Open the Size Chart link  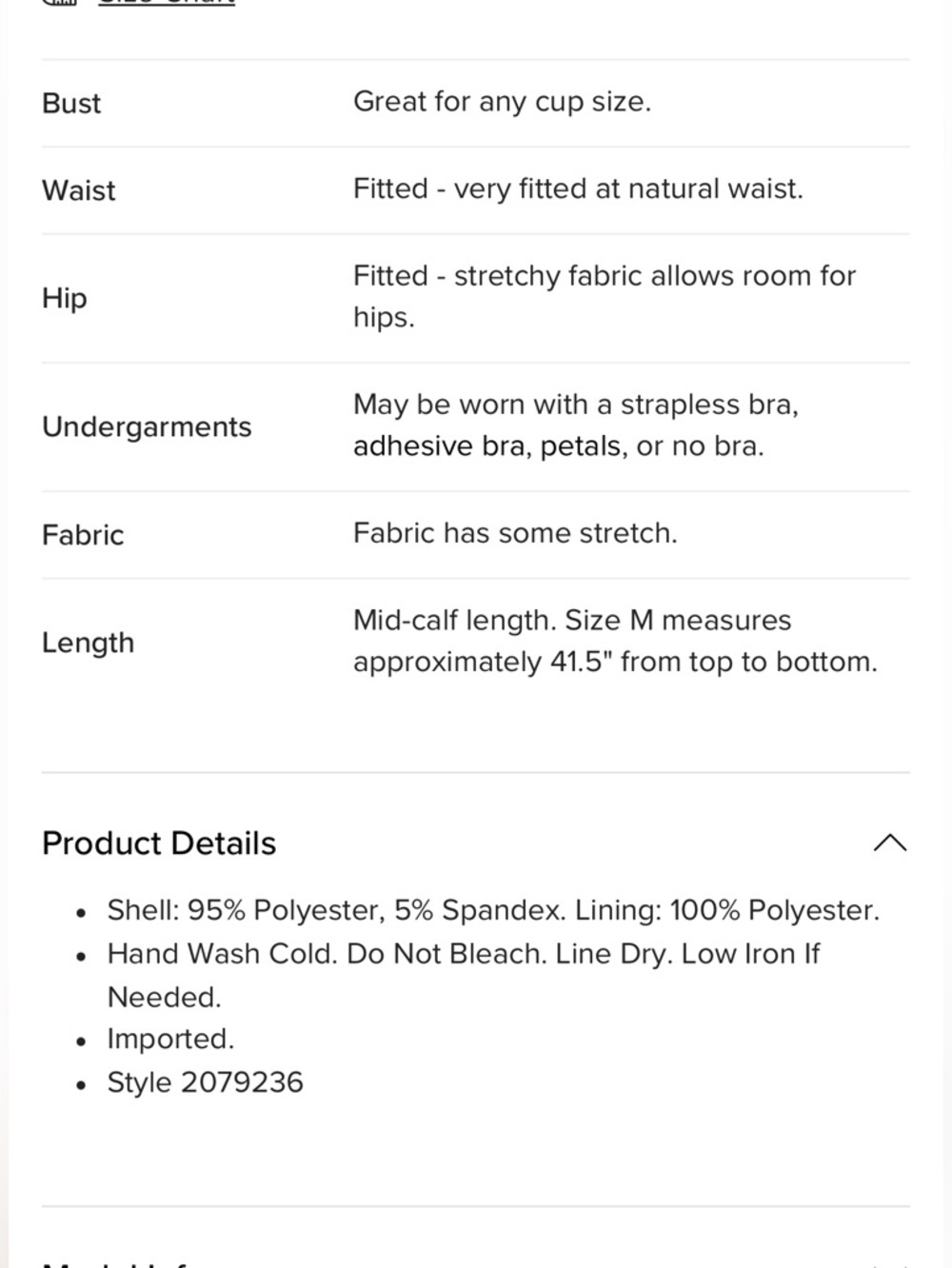point(167,2)
